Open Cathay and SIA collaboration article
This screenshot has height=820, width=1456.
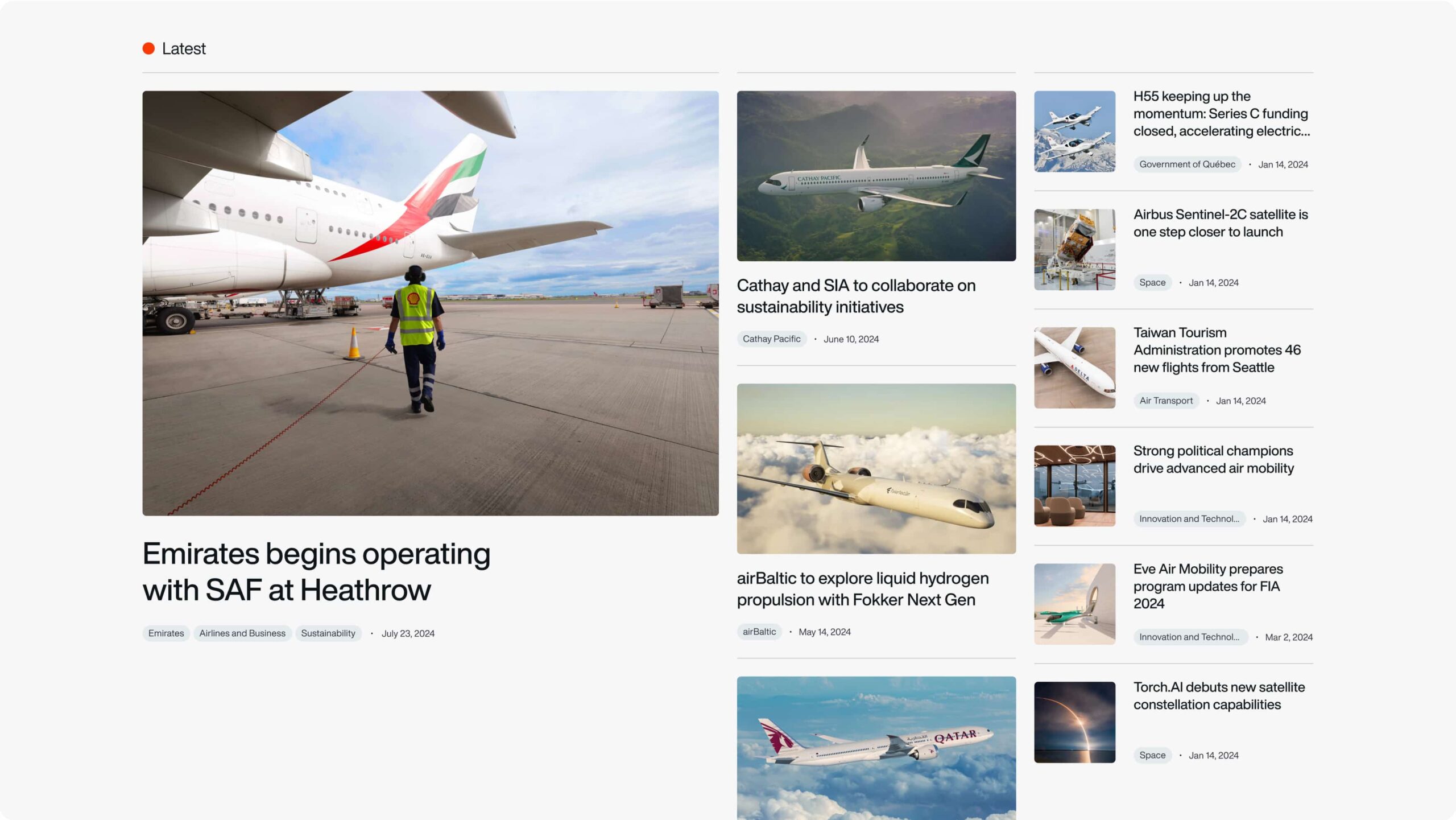[x=856, y=296]
